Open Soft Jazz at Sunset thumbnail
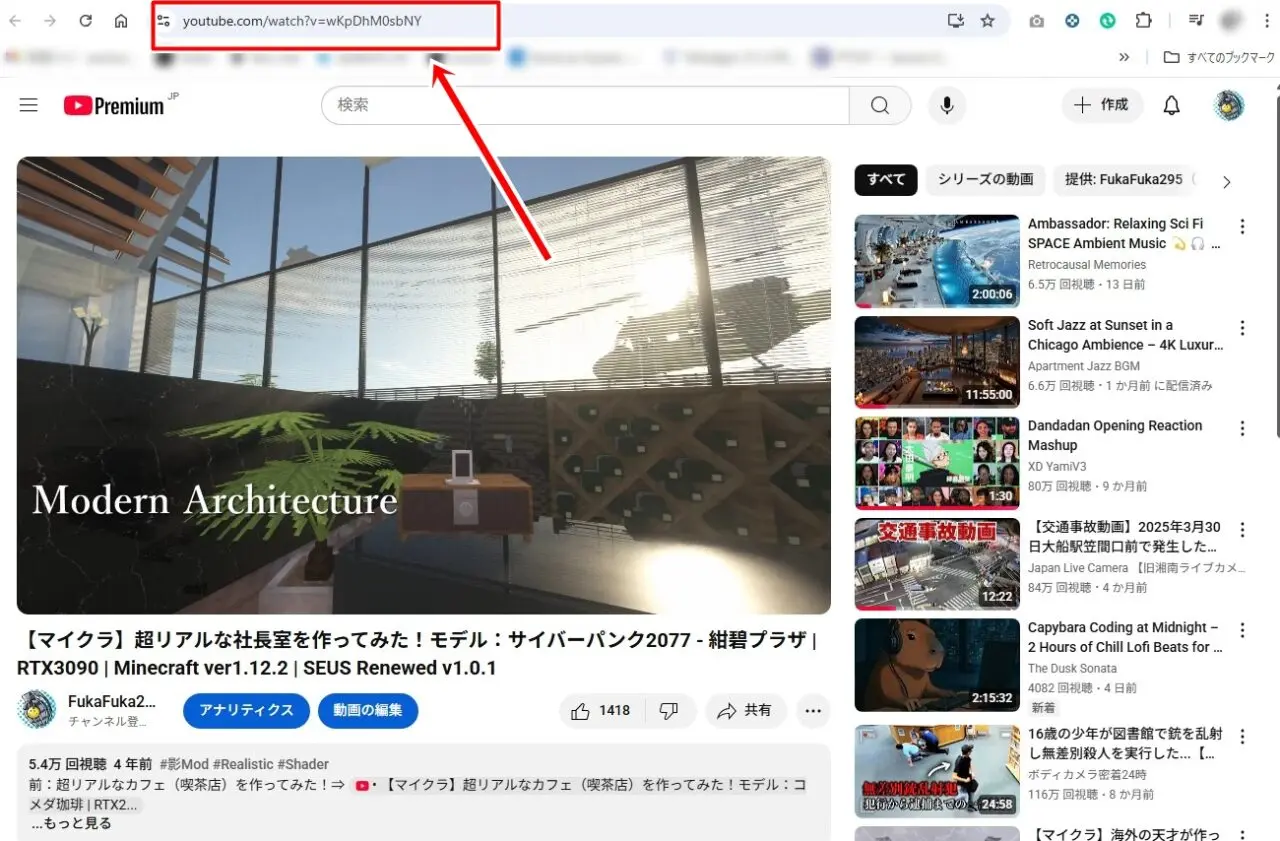 click(937, 362)
